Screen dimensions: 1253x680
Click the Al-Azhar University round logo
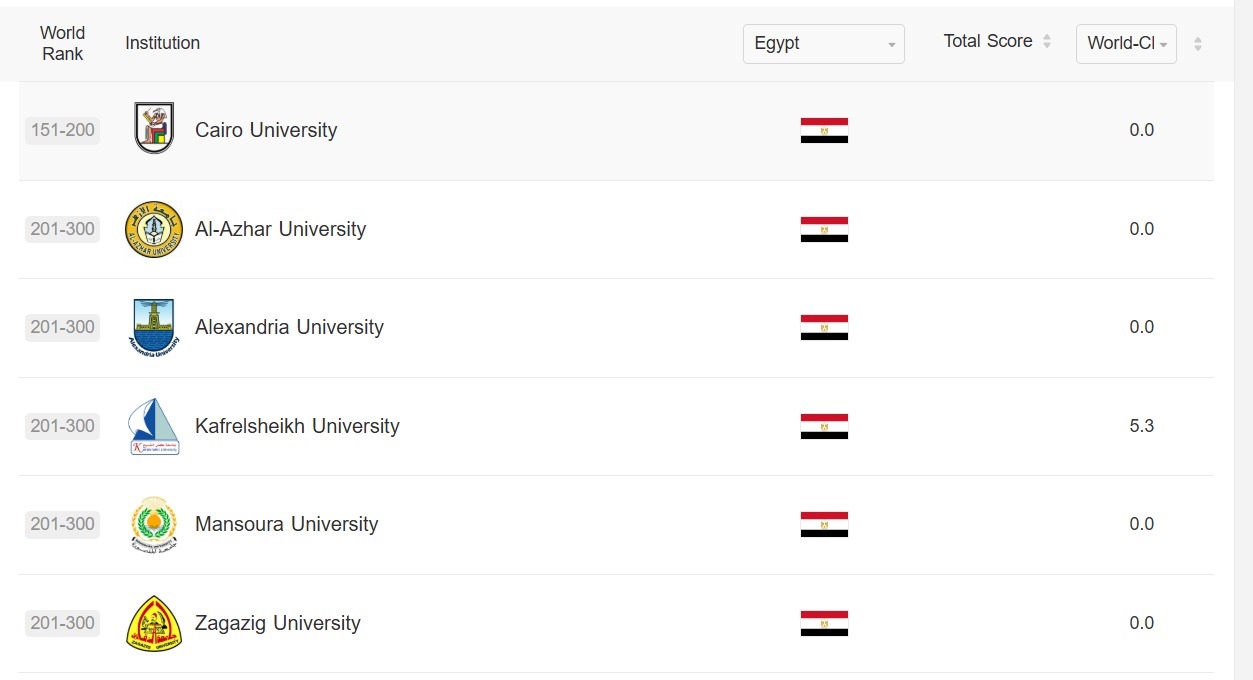pos(154,229)
